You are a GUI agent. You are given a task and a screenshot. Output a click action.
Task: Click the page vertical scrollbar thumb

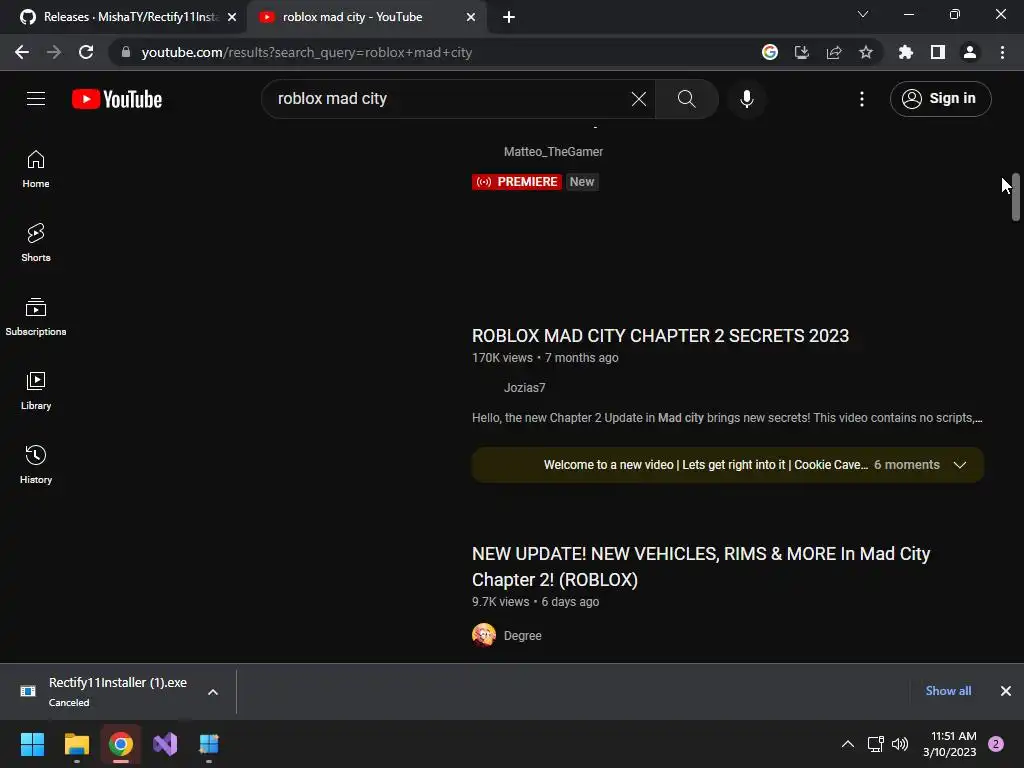coord(1016,197)
